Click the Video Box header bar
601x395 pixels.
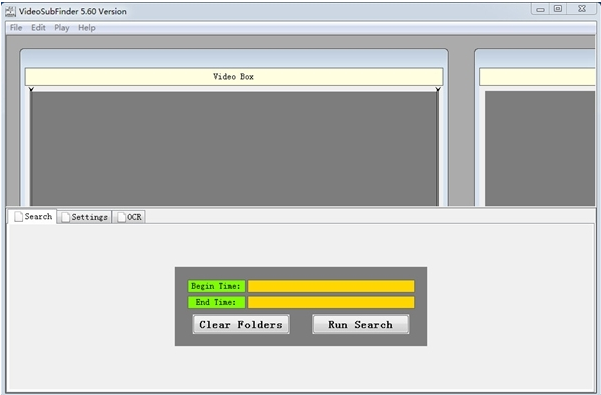click(x=234, y=77)
